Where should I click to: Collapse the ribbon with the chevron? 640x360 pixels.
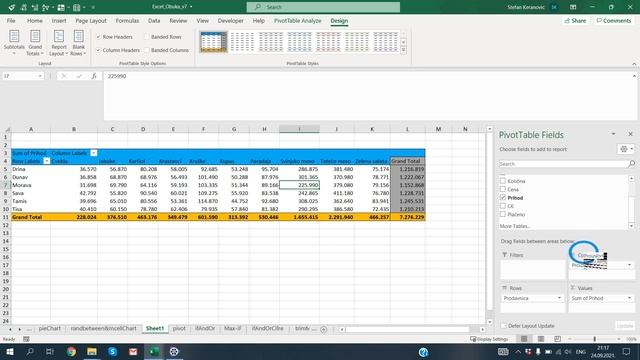pyautogui.click(x=634, y=64)
